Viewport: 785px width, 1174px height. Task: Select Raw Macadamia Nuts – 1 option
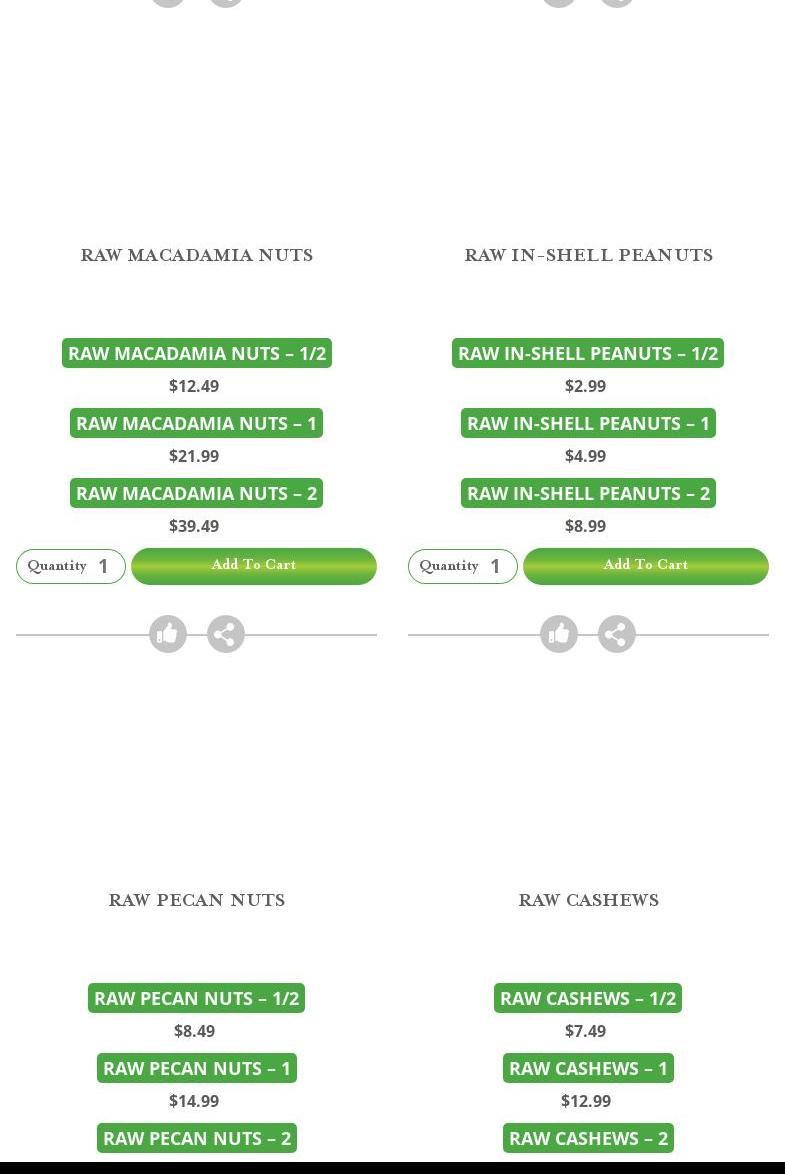[x=197, y=423]
